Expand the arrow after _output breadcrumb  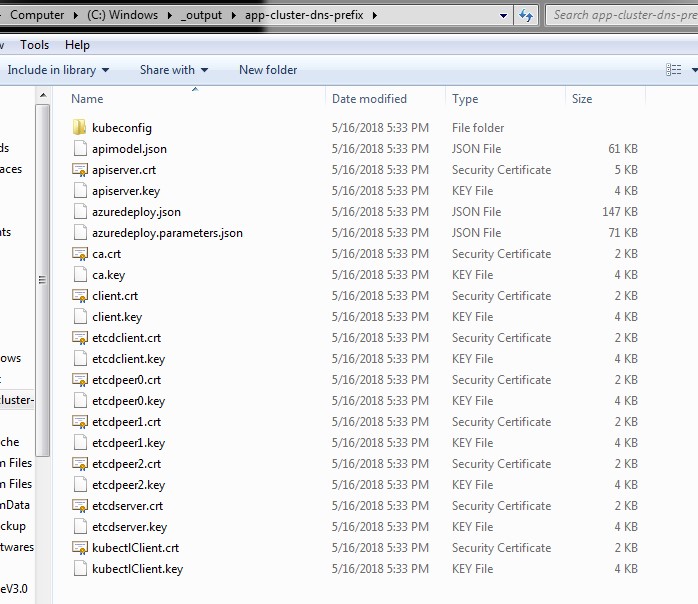234,16
